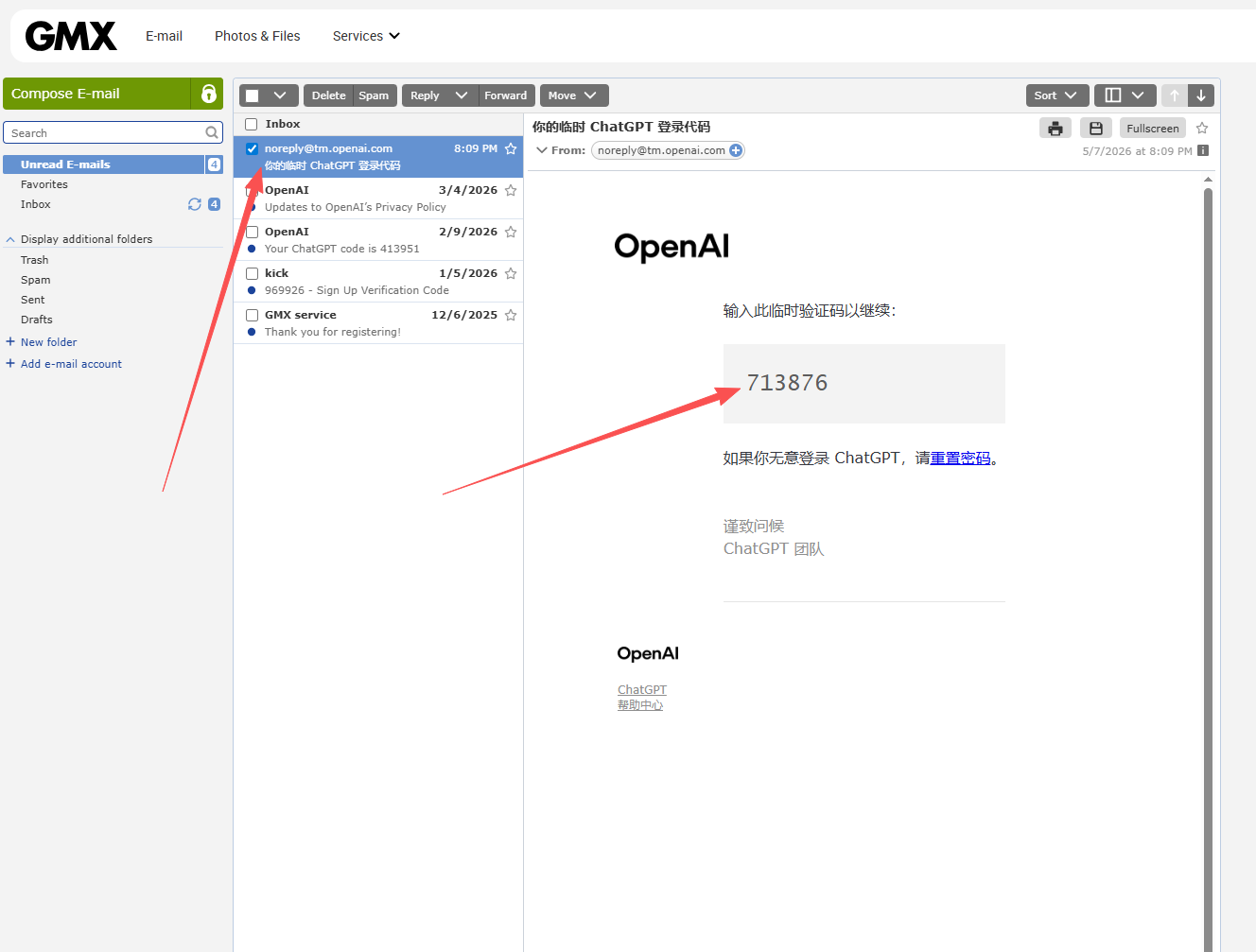Click the GMX logo
Viewport: 1256px width, 952px height.
tap(71, 36)
